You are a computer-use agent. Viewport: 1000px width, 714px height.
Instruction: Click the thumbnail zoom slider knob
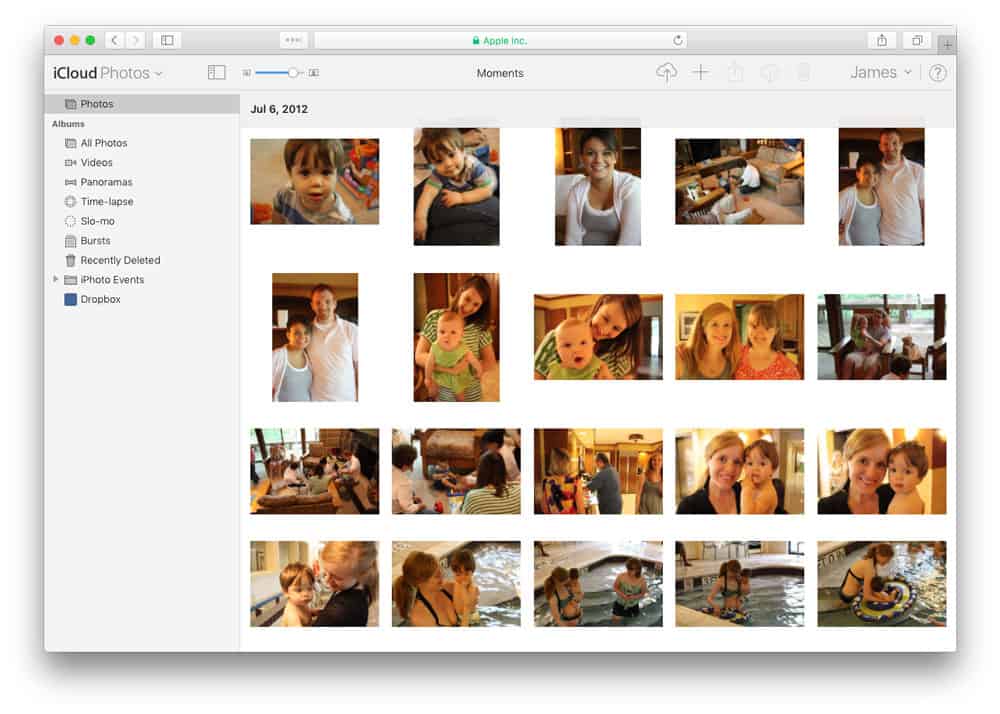[x=293, y=73]
